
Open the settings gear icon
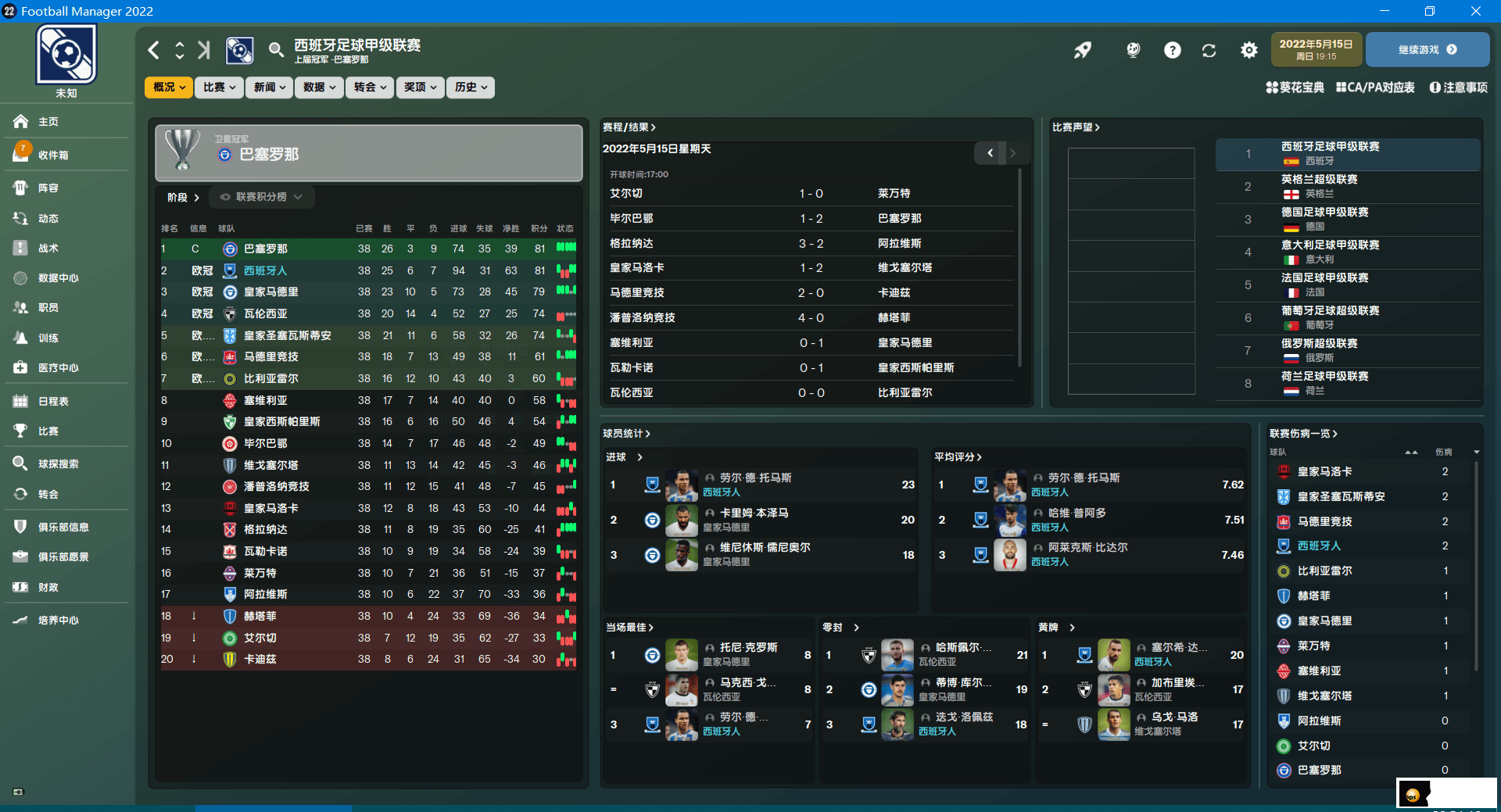point(1249,50)
